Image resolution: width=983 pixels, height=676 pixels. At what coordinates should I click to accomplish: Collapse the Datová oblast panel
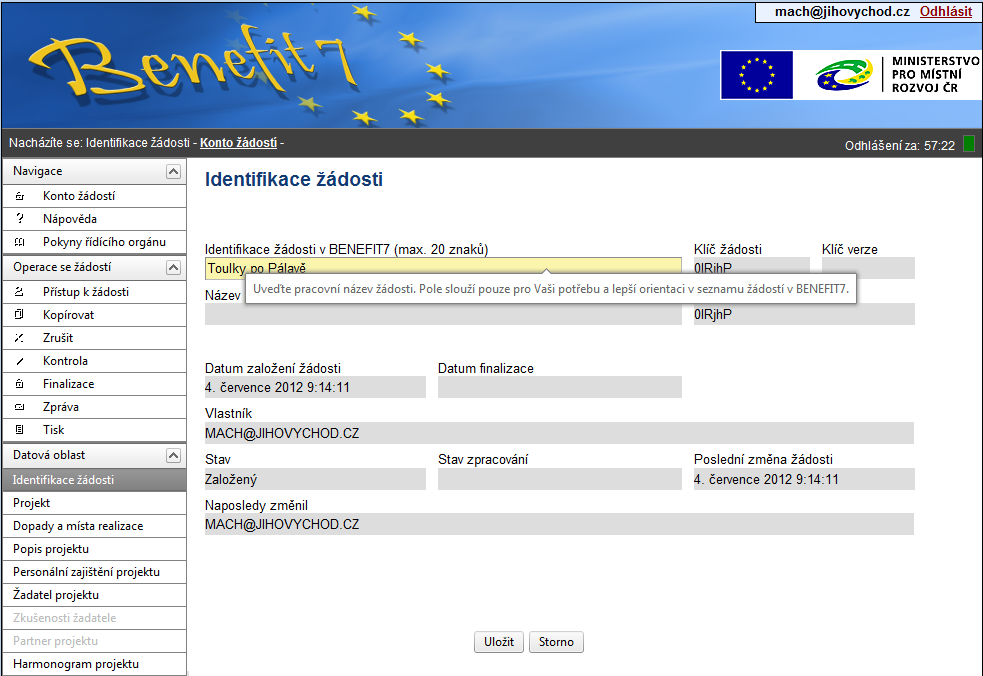point(174,455)
